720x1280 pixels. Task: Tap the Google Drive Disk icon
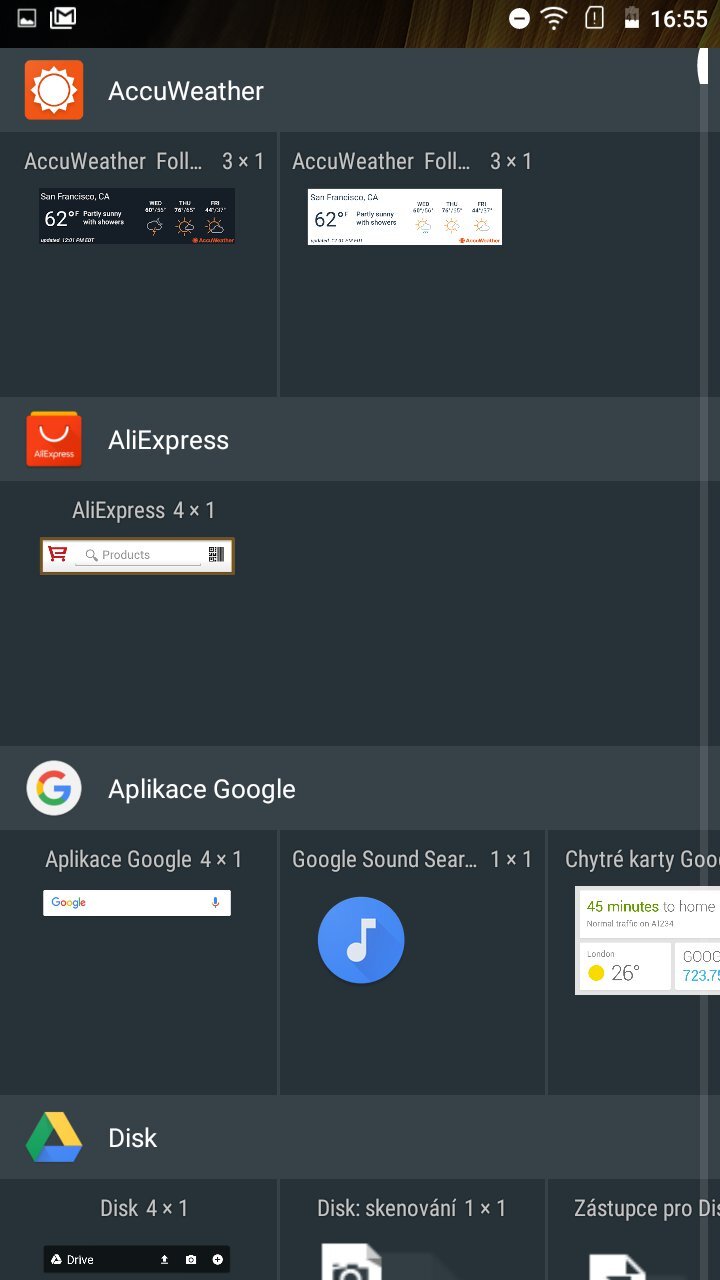pos(54,1138)
